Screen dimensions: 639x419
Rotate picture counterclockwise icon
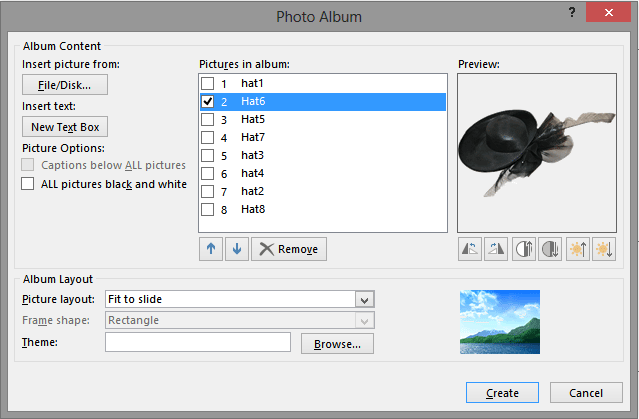tap(470, 249)
